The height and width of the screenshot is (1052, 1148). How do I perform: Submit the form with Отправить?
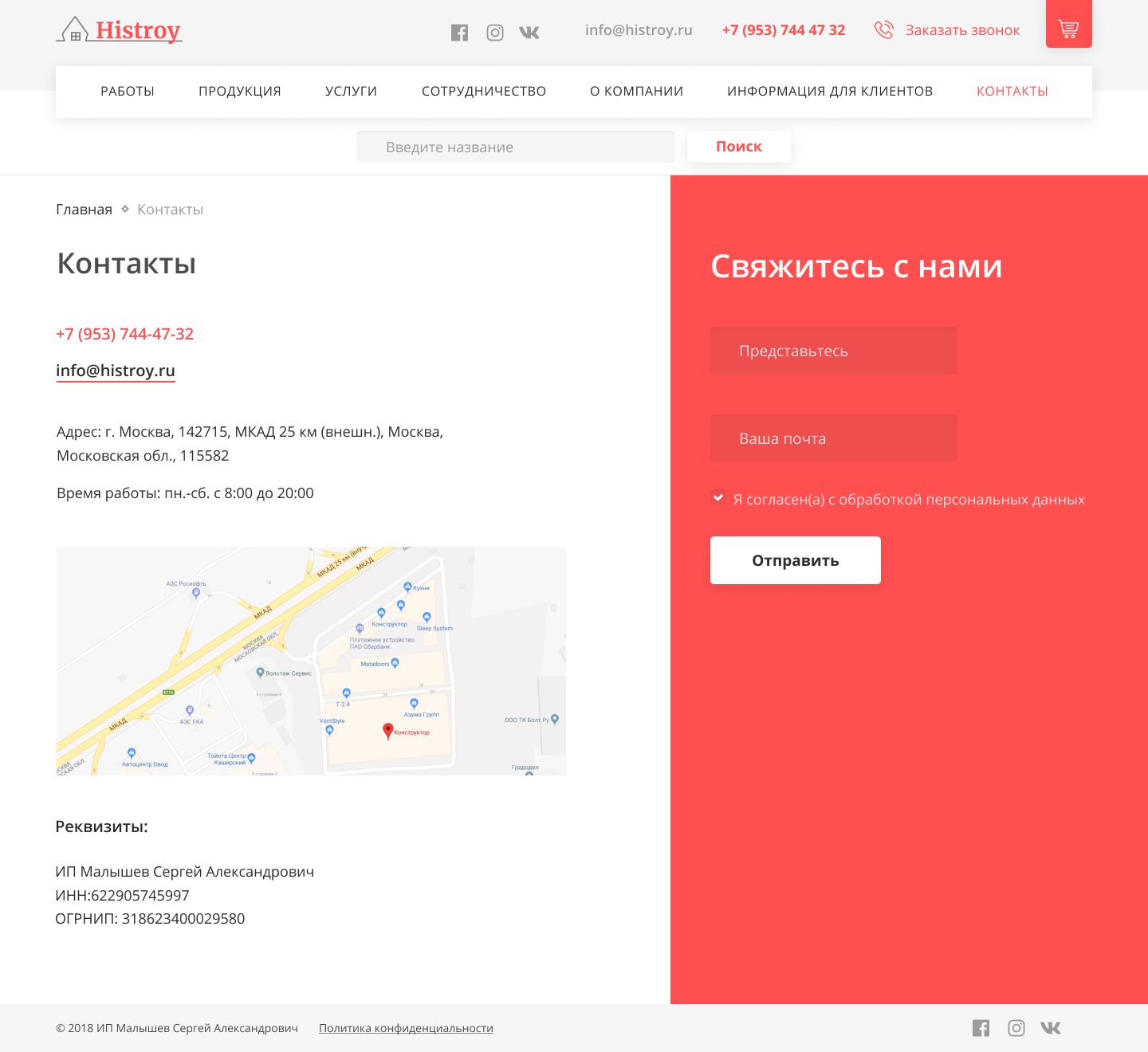pyautogui.click(x=796, y=560)
